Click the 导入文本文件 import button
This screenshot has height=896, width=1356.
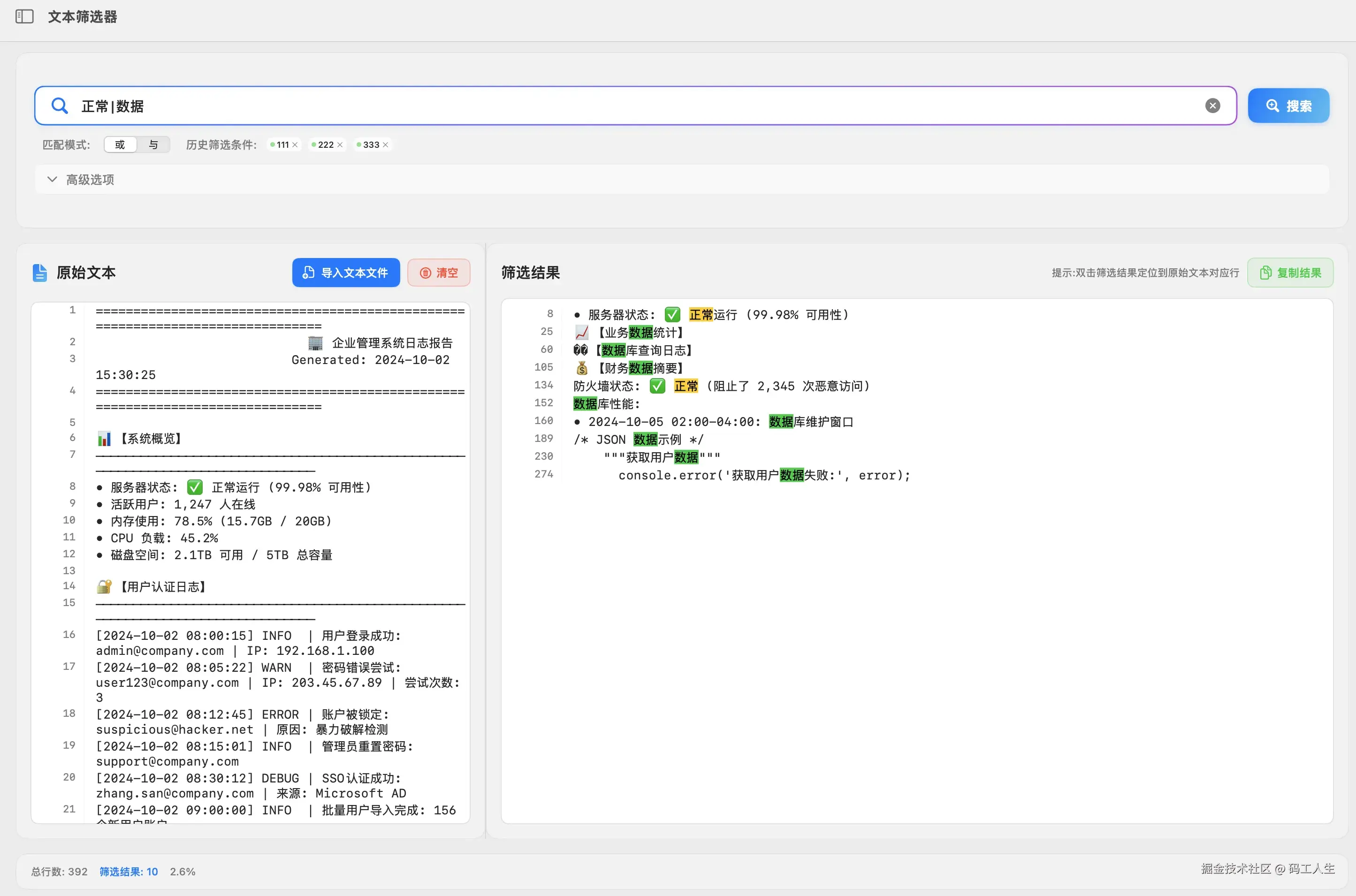[346, 273]
